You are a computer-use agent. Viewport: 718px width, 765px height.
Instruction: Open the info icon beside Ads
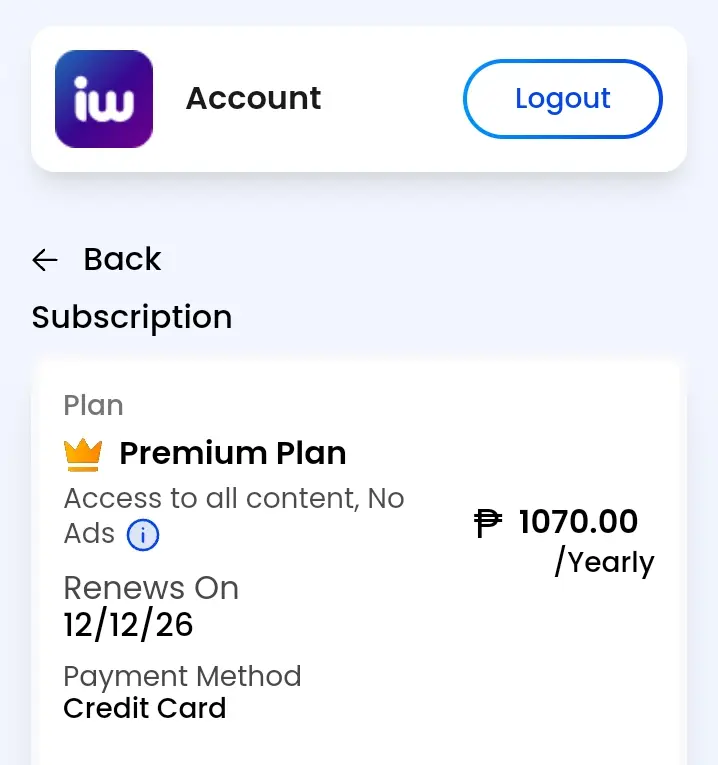(143, 535)
